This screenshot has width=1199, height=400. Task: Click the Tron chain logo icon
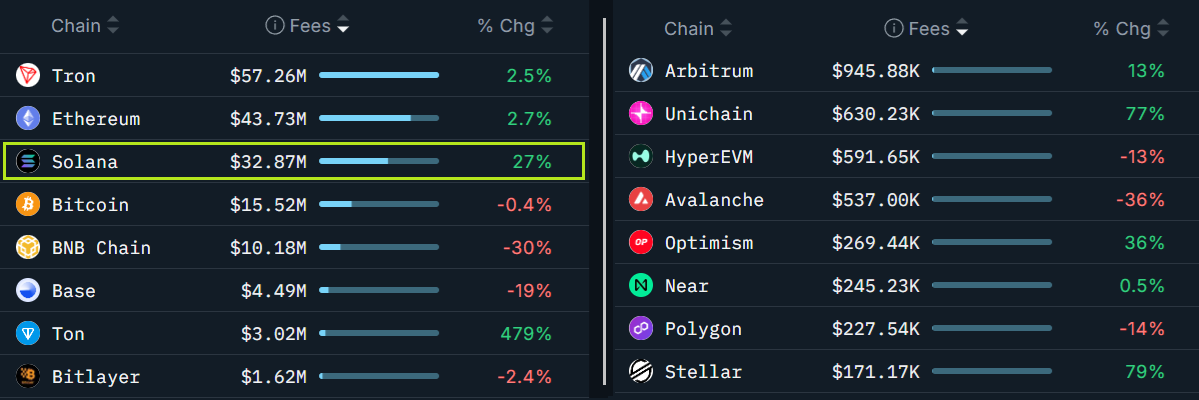tap(28, 75)
